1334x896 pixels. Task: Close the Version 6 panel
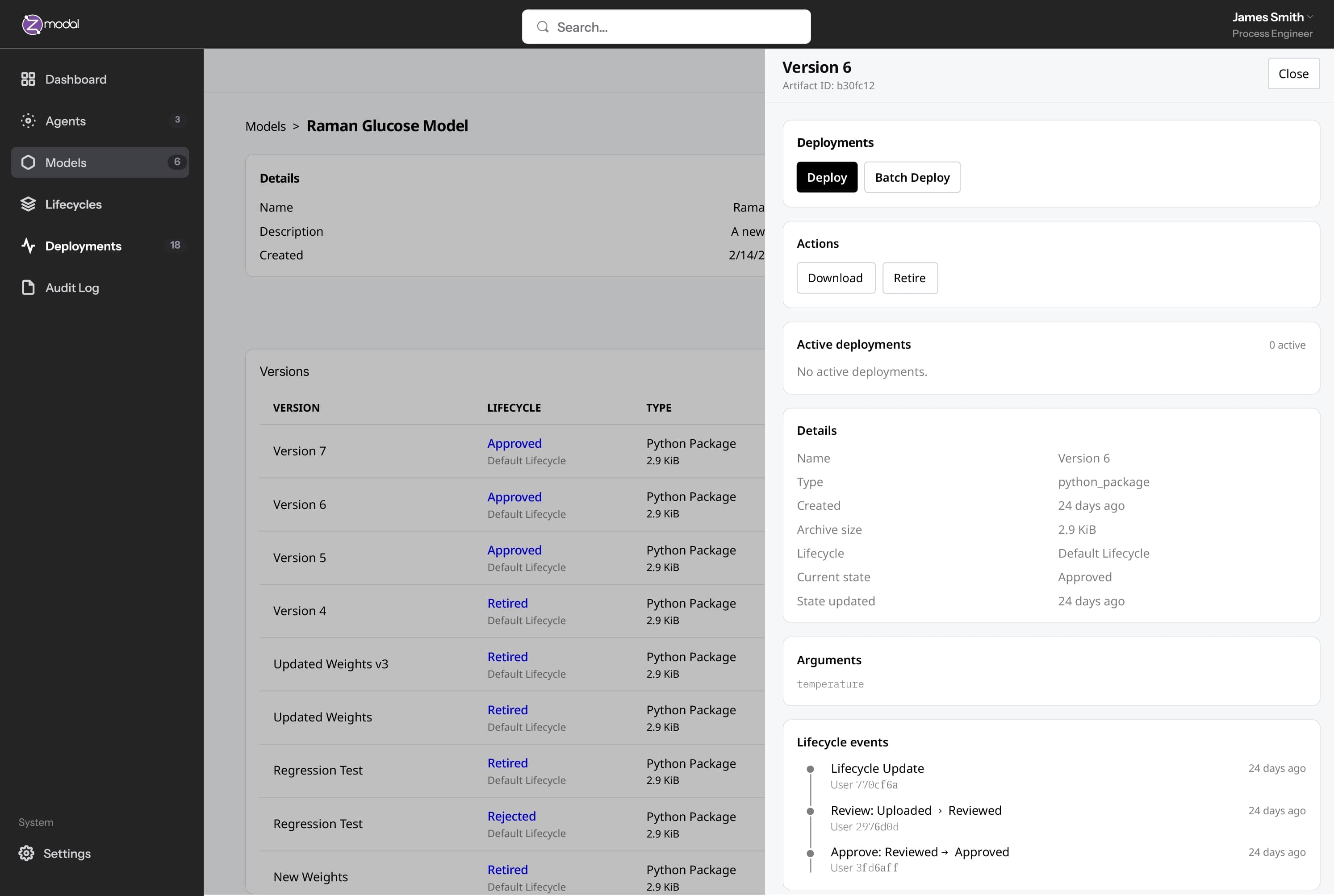1293,74
